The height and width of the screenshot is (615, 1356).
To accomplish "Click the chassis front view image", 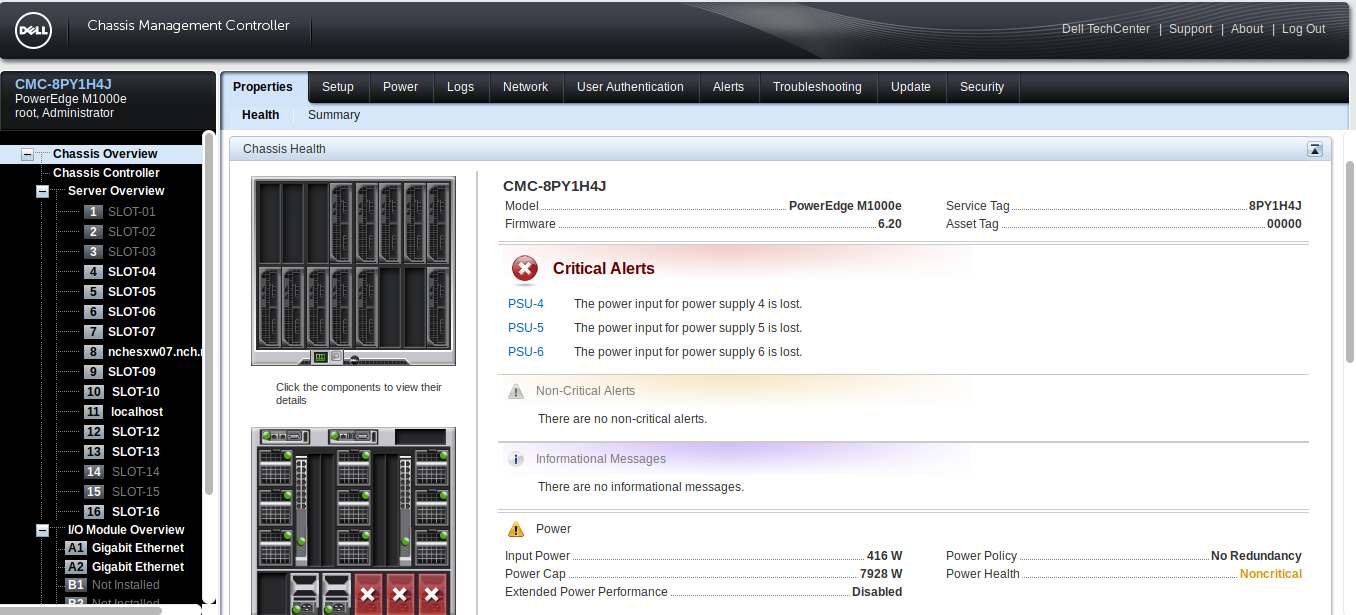I will coord(353,271).
